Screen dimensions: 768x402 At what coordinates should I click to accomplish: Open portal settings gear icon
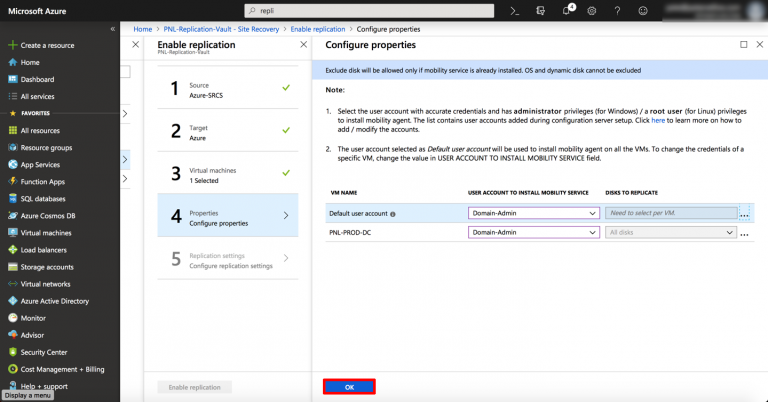point(592,11)
